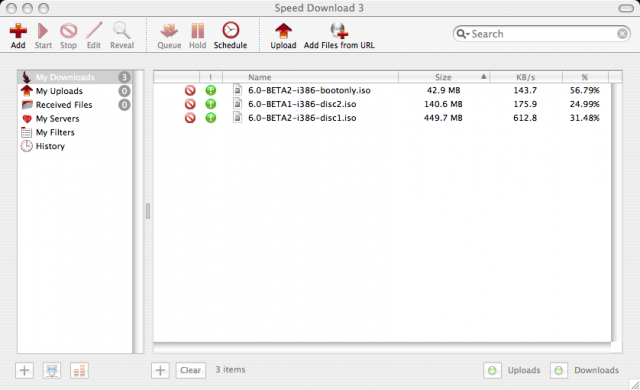Click the Hold toolbar icon
Viewport: 640px width, 390px height.
(198, 31)
